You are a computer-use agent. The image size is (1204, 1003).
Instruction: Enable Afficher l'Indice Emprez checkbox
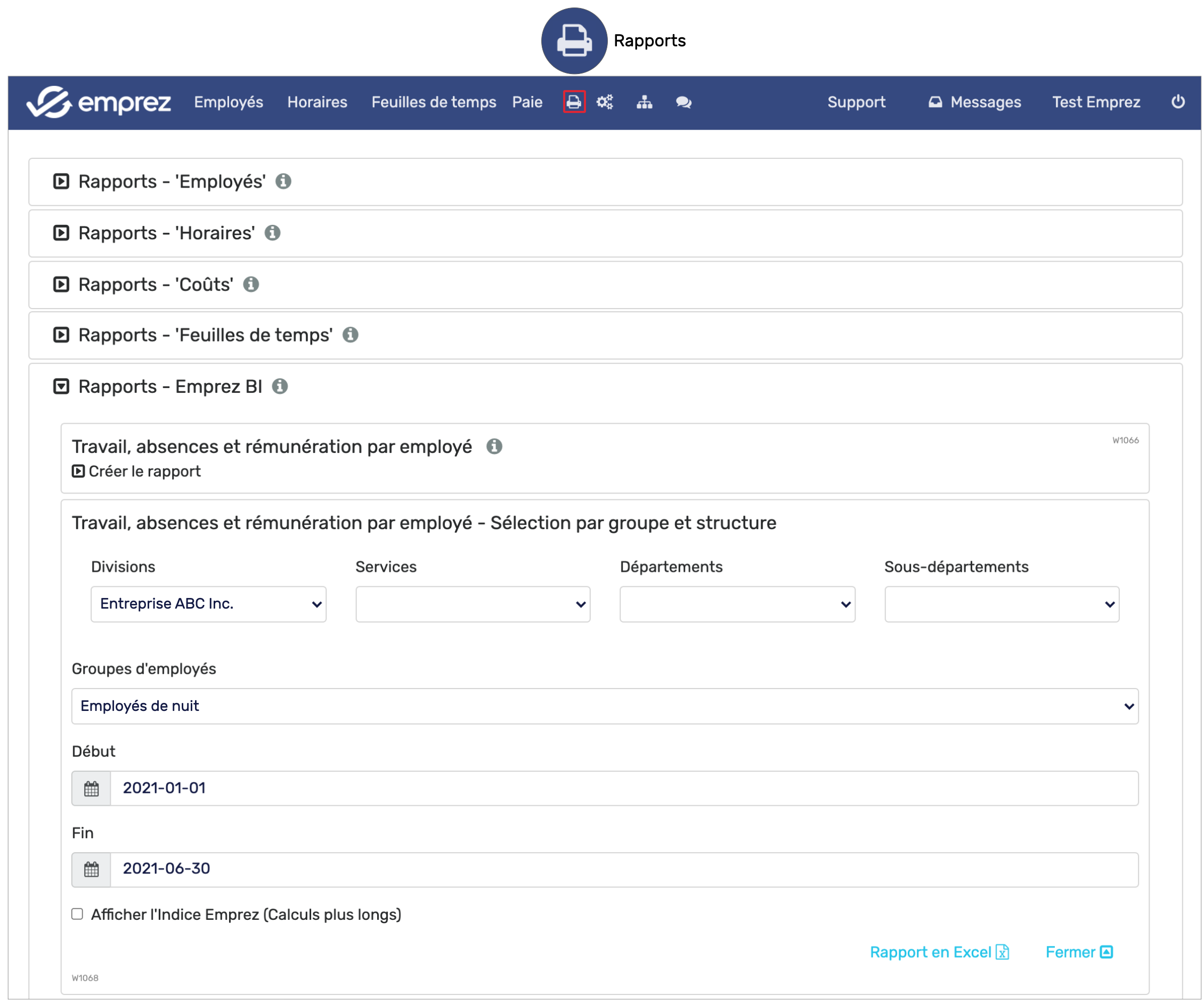(77, 914)
